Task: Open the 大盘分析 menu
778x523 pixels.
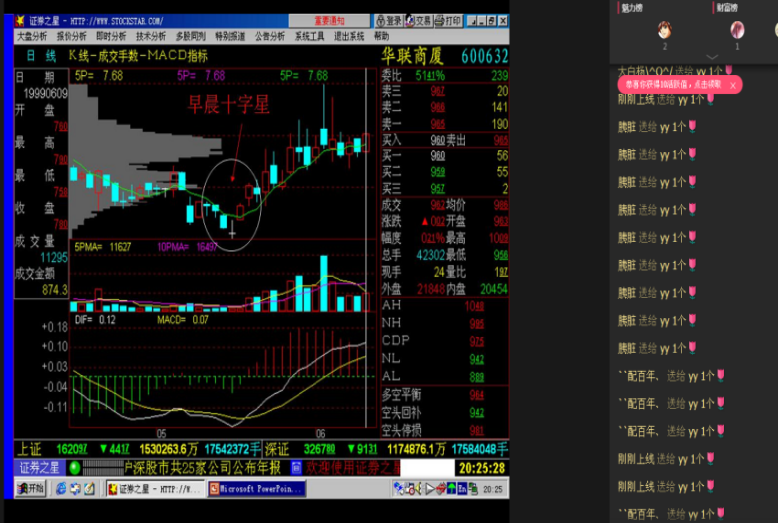Action: (x=33, y=35)
